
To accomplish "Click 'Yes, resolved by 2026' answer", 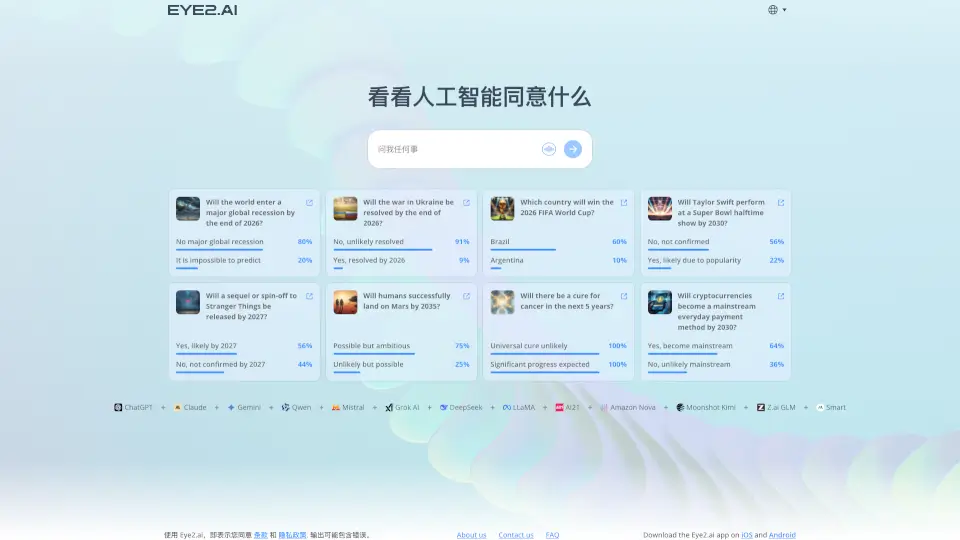I will [401, 261].
